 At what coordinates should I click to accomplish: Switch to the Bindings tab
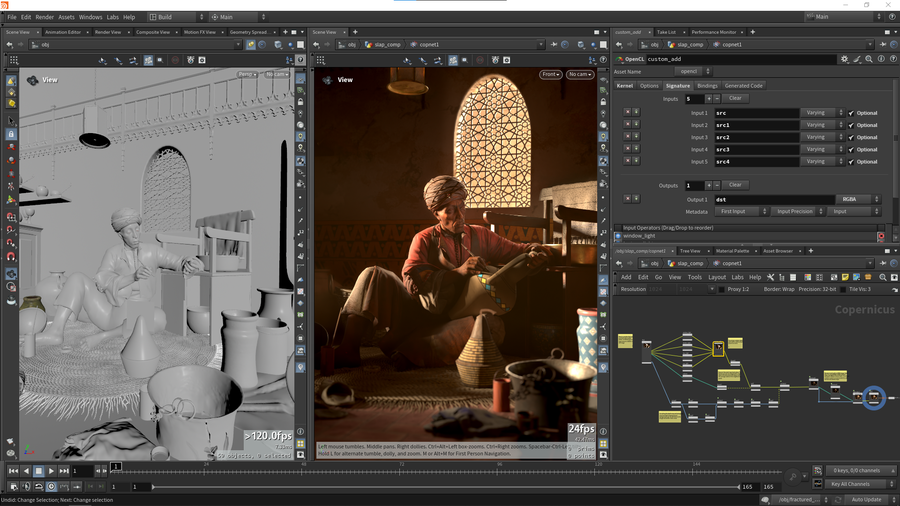coord(707,86)
